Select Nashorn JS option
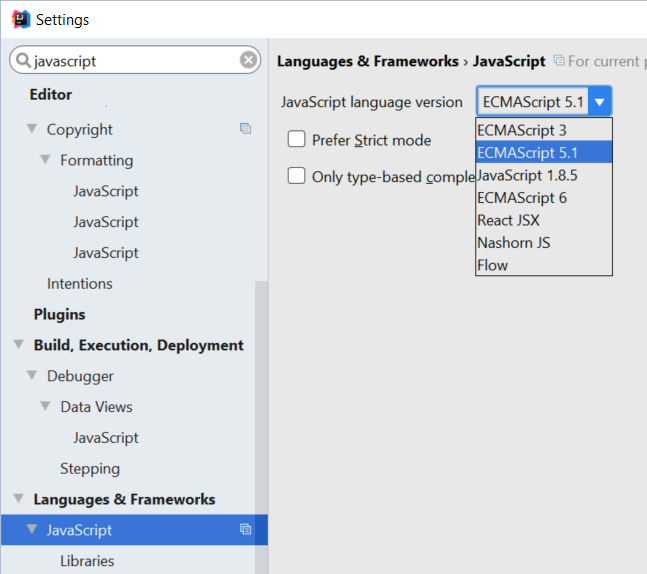The width and height of the screenshot is (647, 574). [514, 243]
